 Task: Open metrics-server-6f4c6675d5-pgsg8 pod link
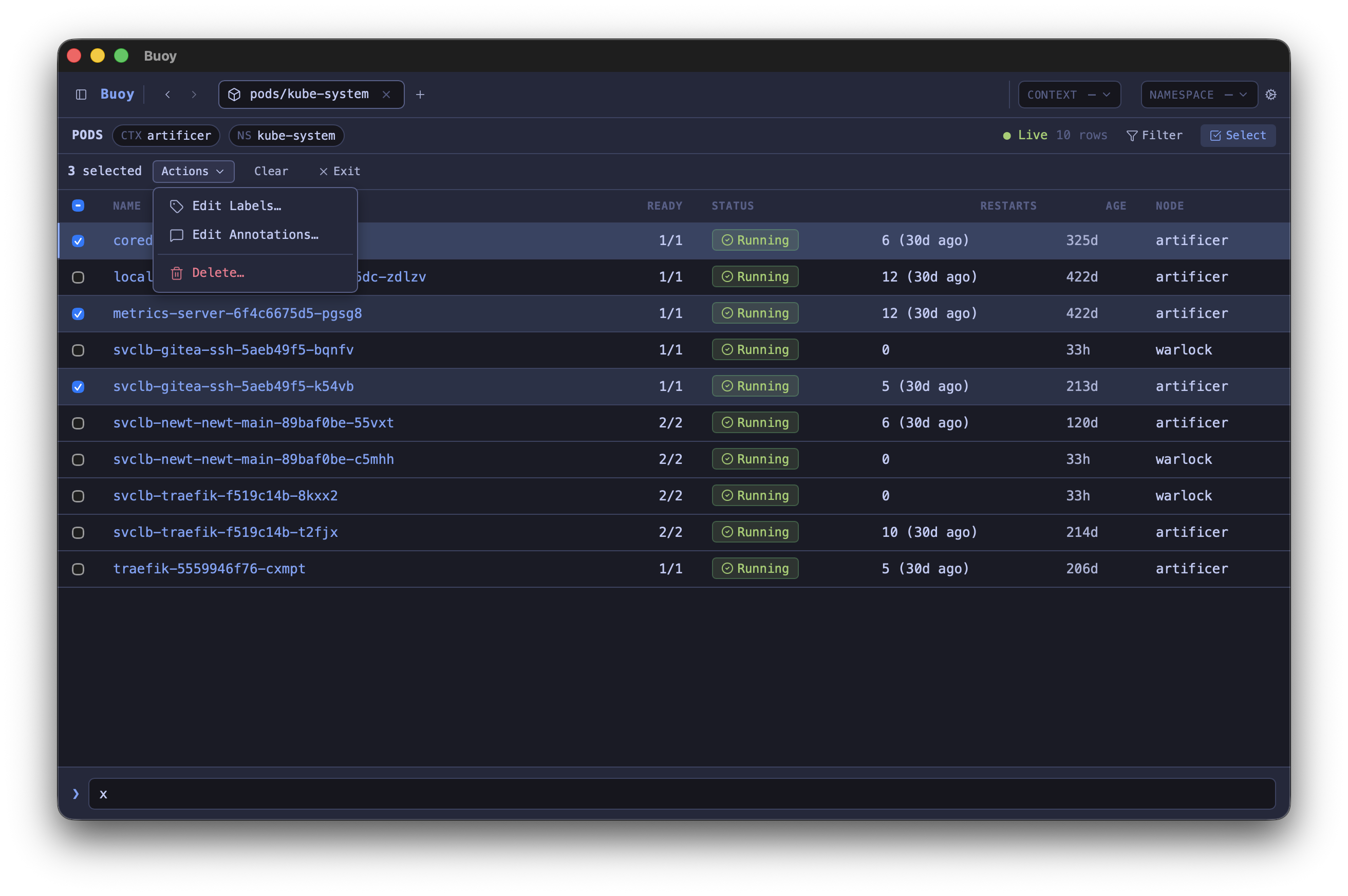(237, 313)
